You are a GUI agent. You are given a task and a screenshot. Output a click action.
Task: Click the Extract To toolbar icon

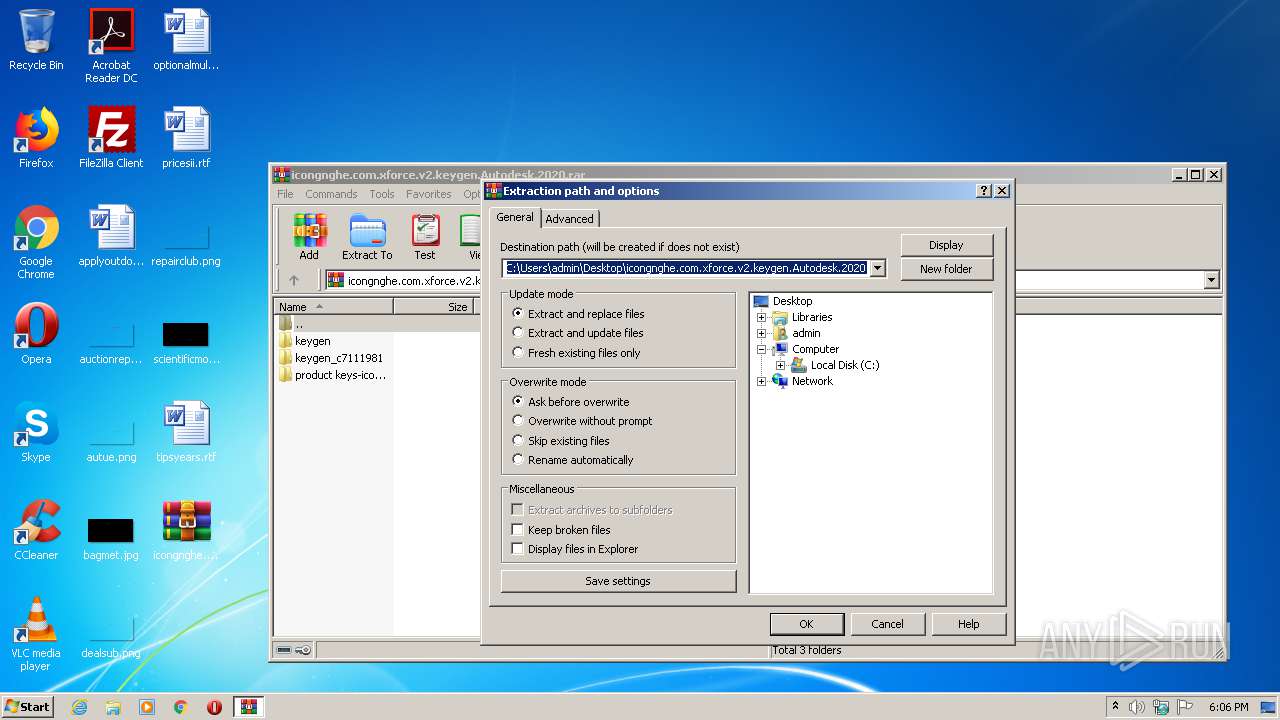point(367,237)
